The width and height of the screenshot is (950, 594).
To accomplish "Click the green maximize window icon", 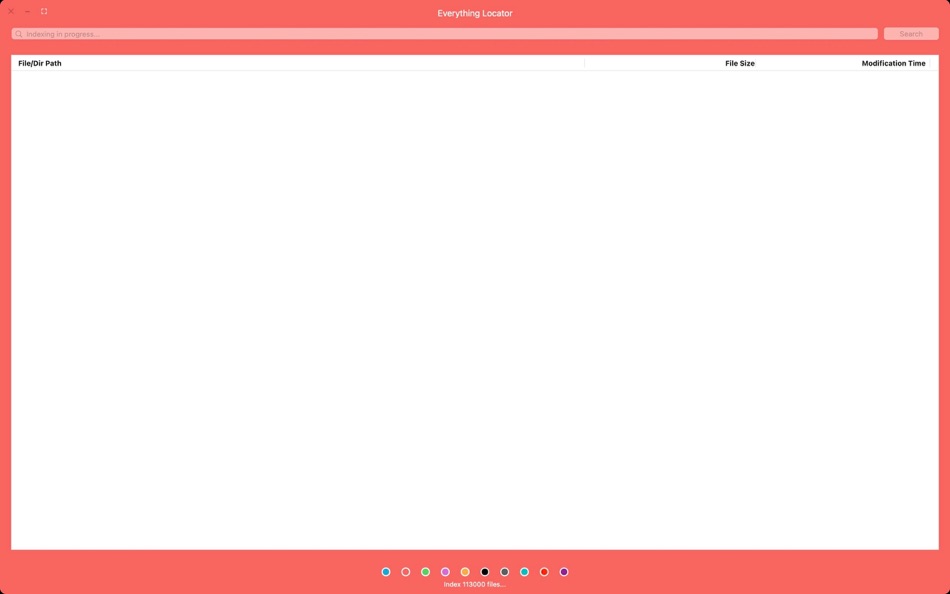I will click(43, 11).
